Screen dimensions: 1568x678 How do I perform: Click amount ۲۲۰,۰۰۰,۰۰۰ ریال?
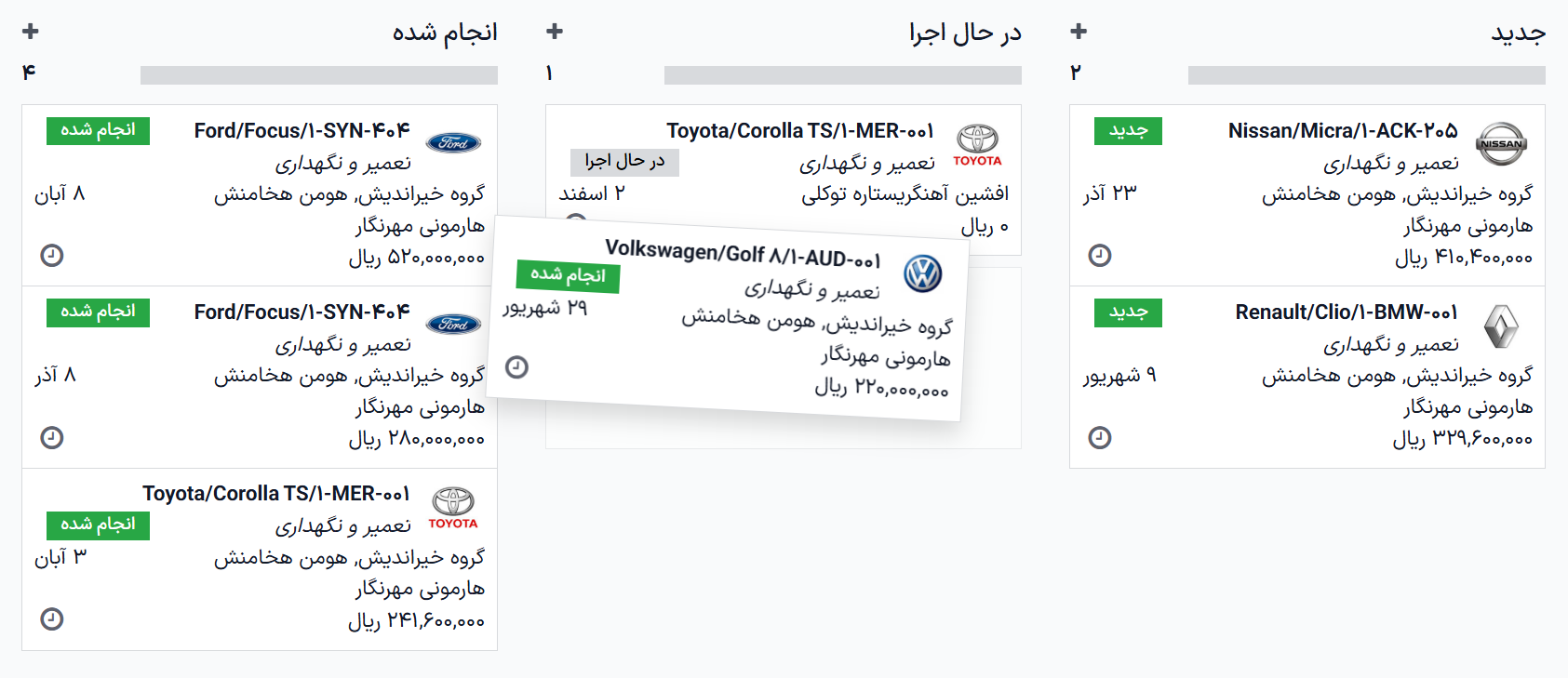point(881,388)
